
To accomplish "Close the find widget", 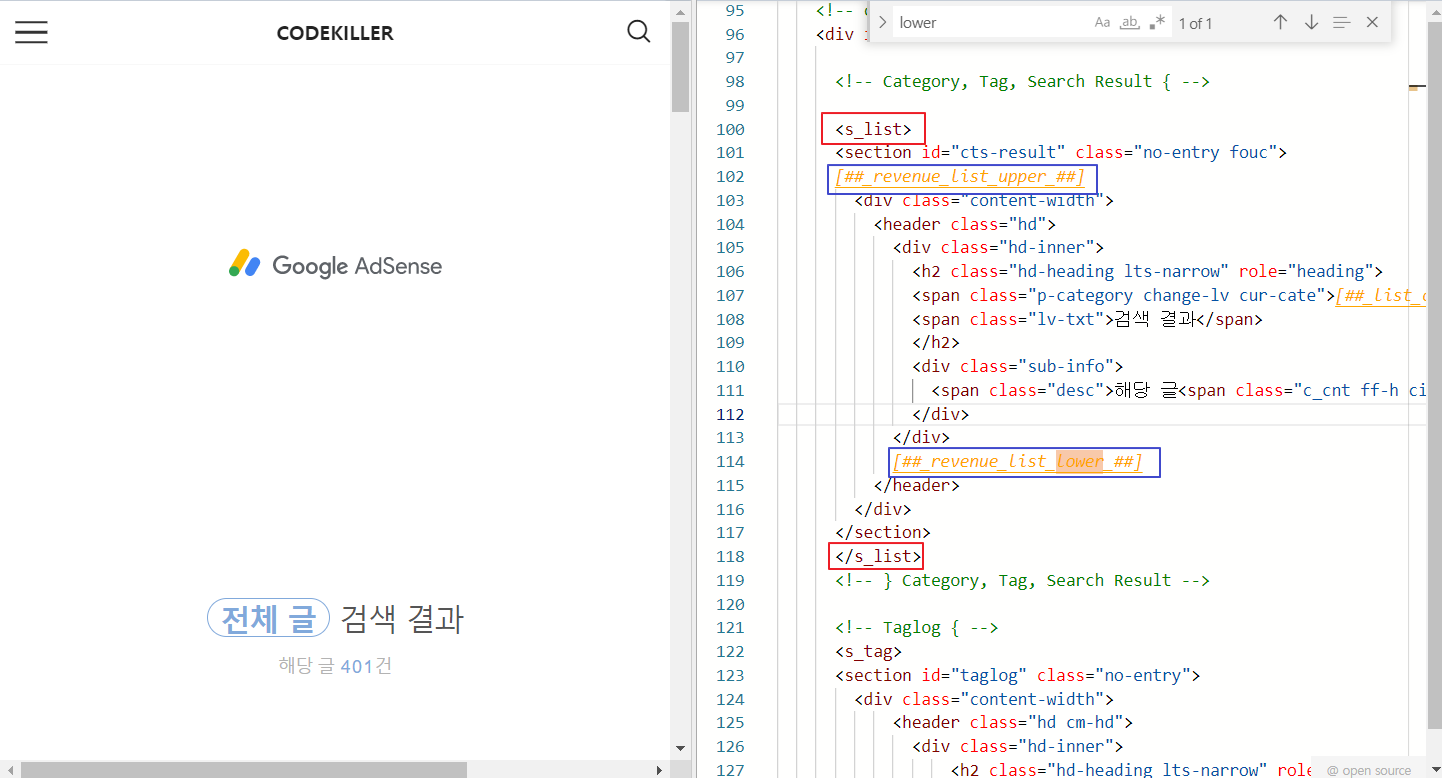I will tap(1372, 22).
